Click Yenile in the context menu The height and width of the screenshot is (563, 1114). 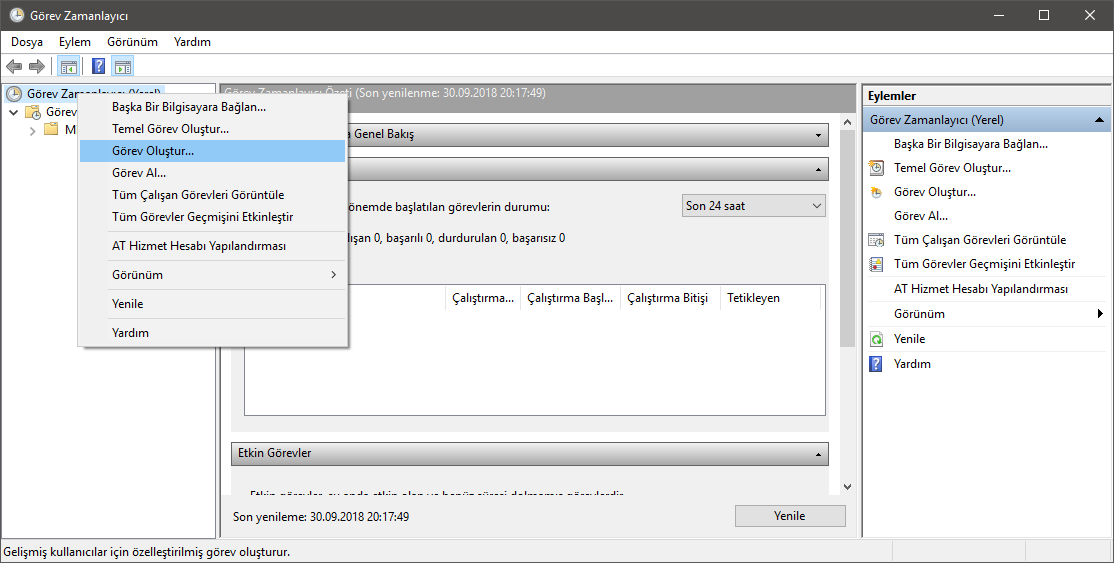point(212,304)
